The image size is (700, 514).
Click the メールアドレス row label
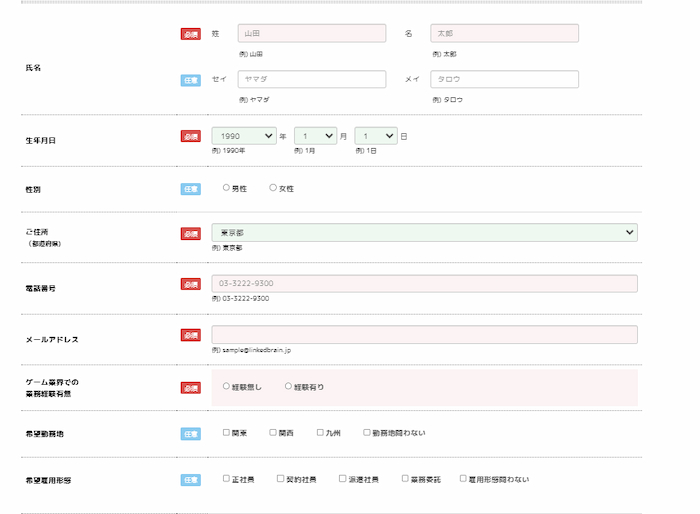pos(52,340)
